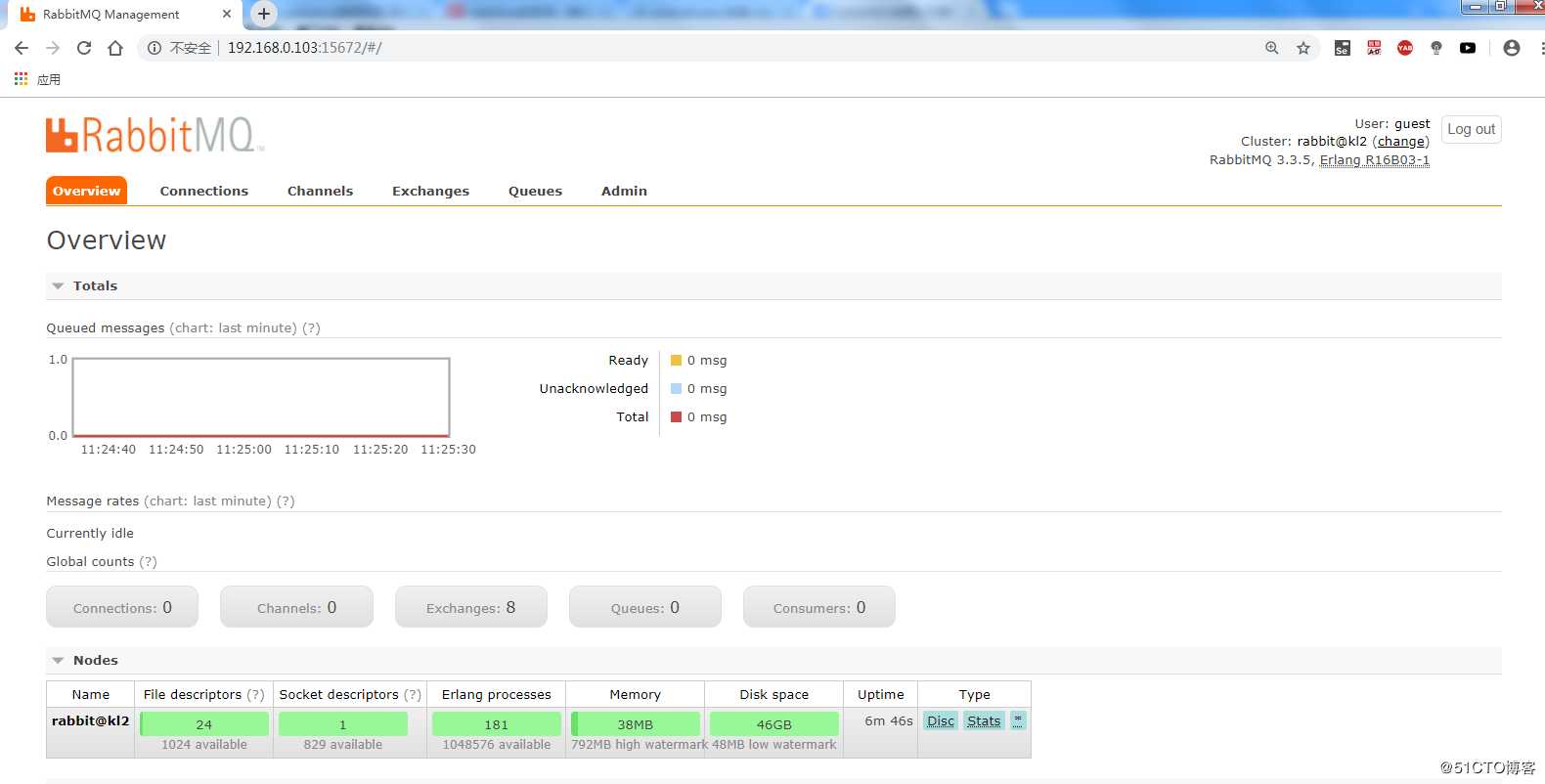1545x784 pixels.
Task: Click the Exchanges: 8 count button
Action: 470,607
